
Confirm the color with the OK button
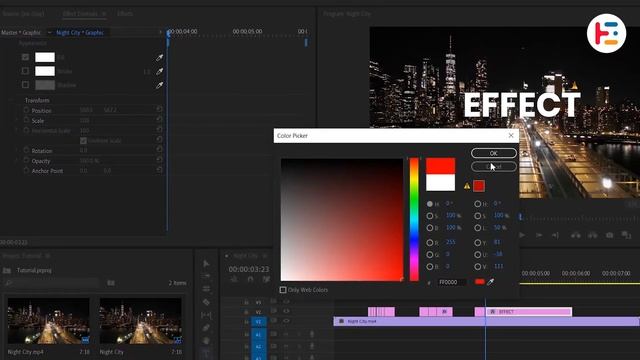(x=493, y=153)
